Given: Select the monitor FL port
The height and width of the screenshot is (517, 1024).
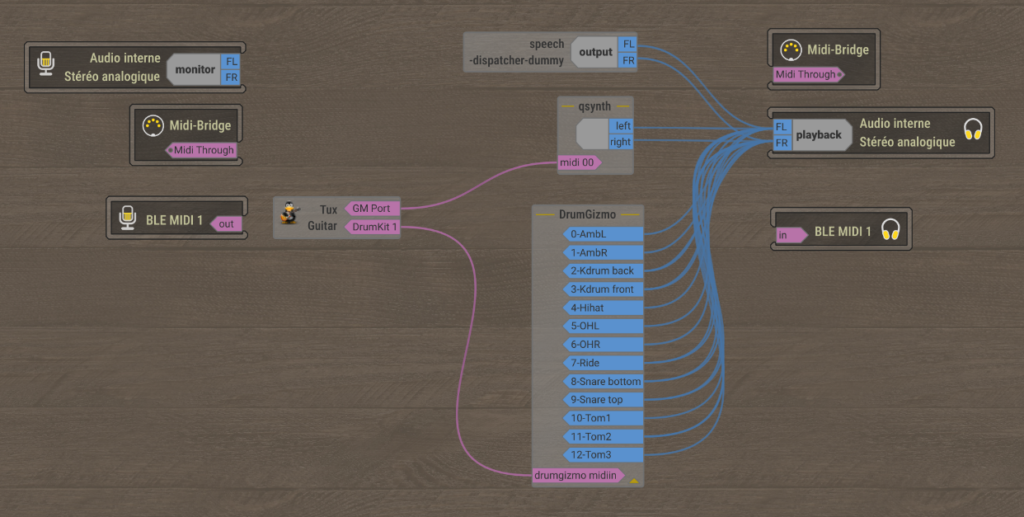Looking at the screenshot, I should (231, 61).
